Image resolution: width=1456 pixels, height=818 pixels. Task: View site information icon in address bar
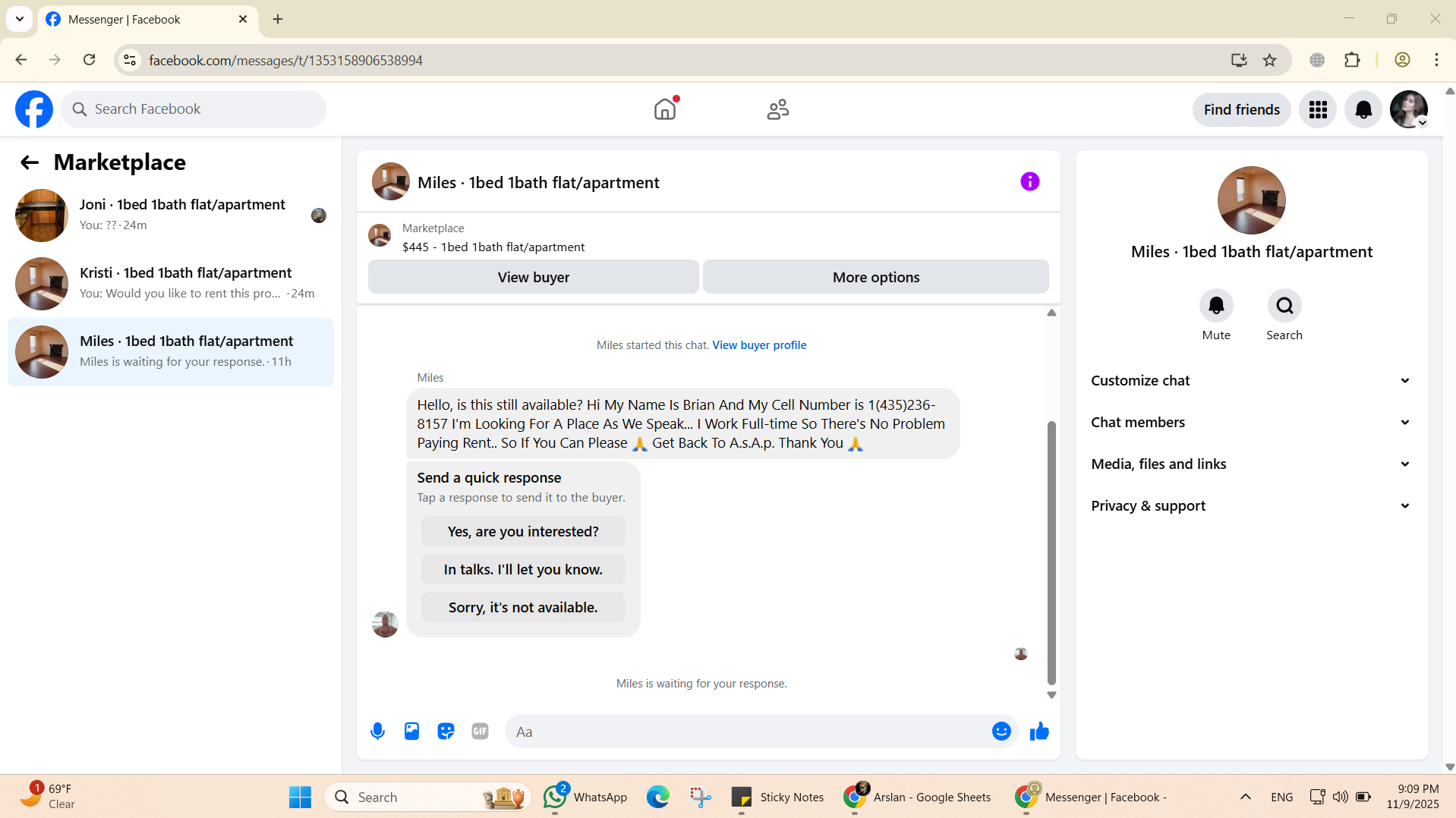tap(130, 60)
